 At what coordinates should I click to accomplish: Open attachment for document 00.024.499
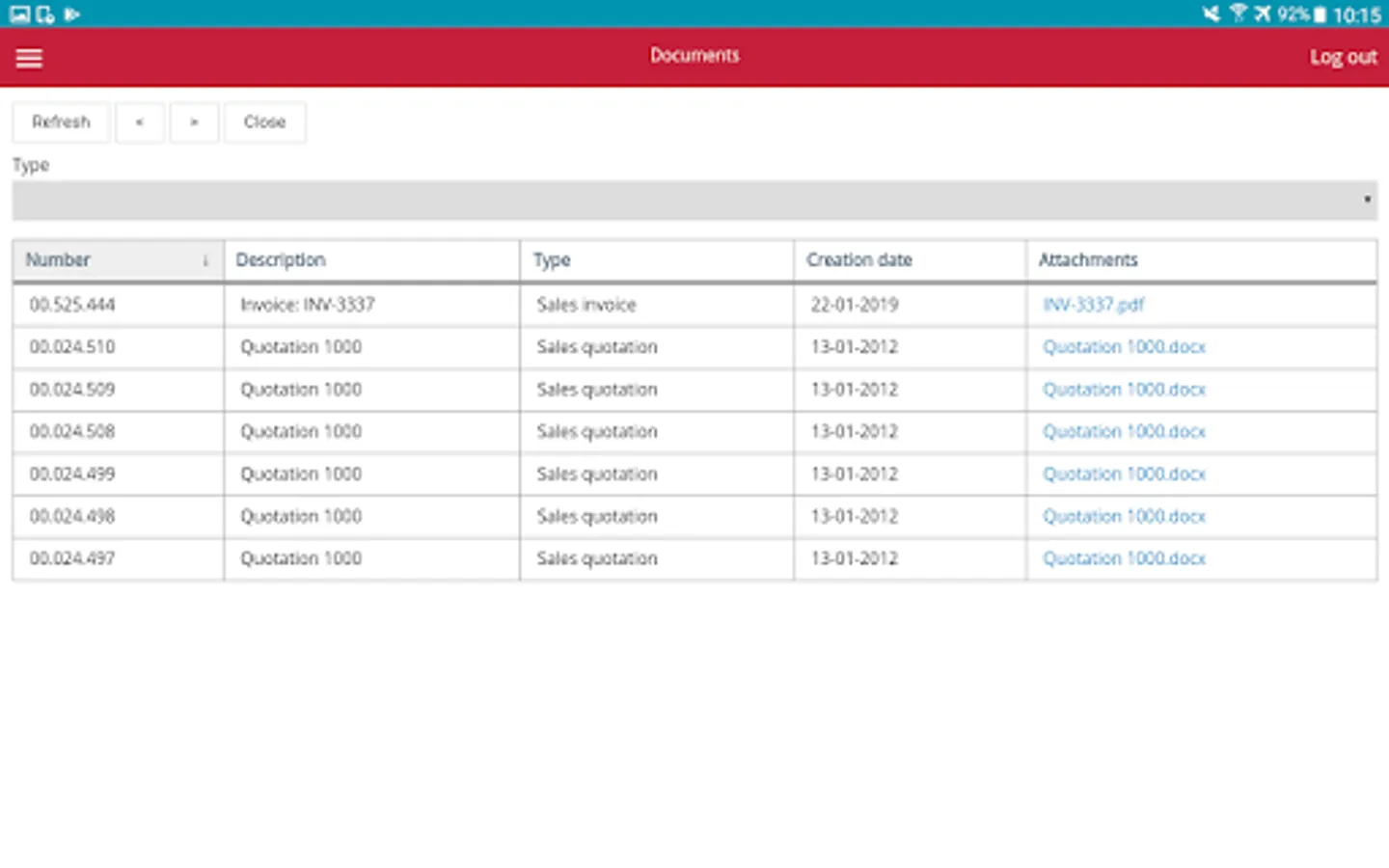coord(1124,475)
